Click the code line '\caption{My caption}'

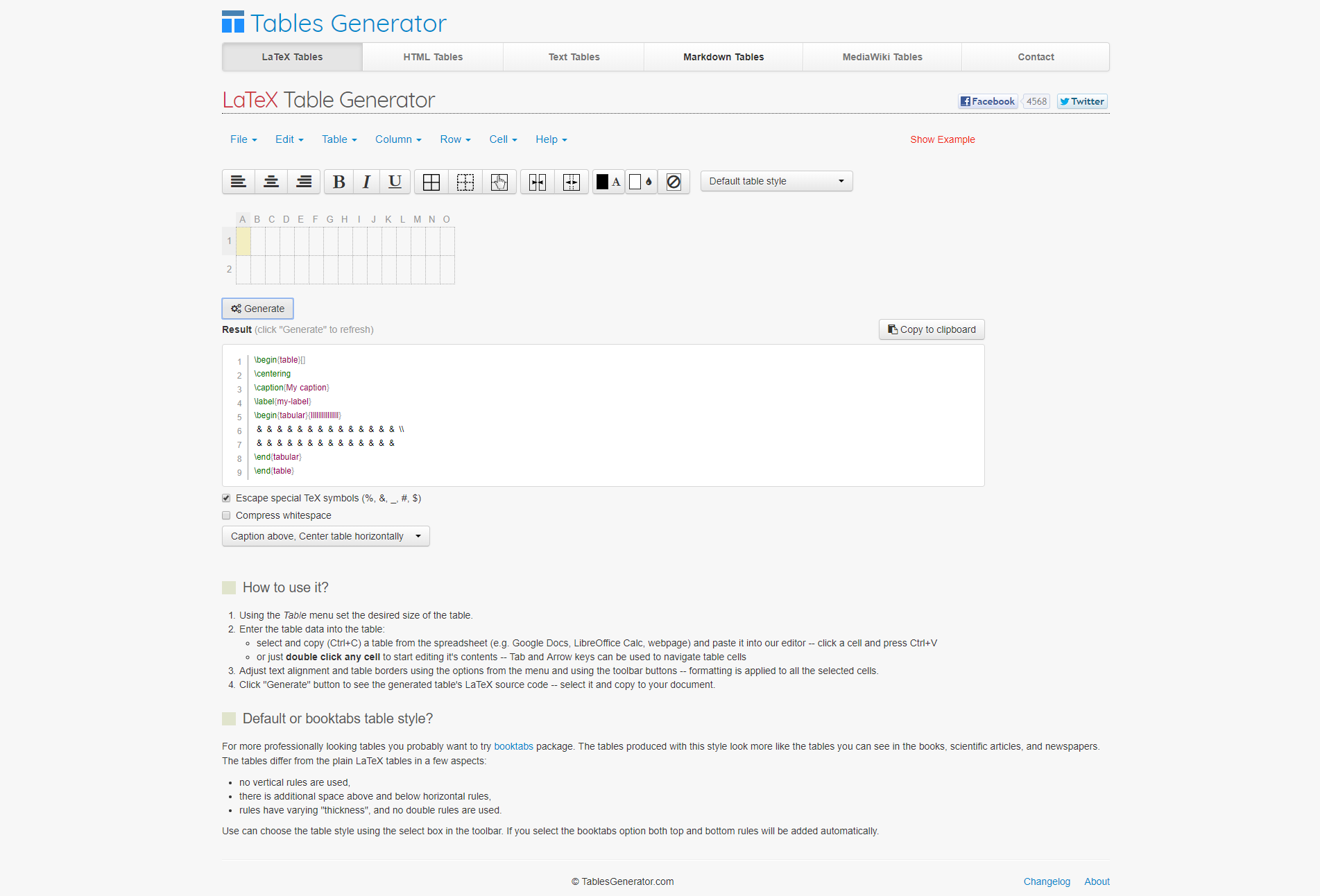(x=291, y=388)
